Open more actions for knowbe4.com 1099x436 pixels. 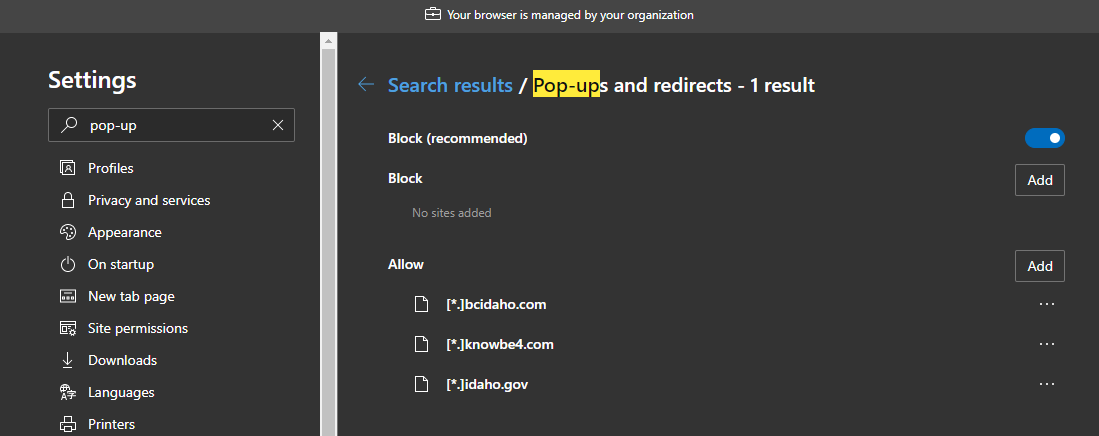[1047, 344]
